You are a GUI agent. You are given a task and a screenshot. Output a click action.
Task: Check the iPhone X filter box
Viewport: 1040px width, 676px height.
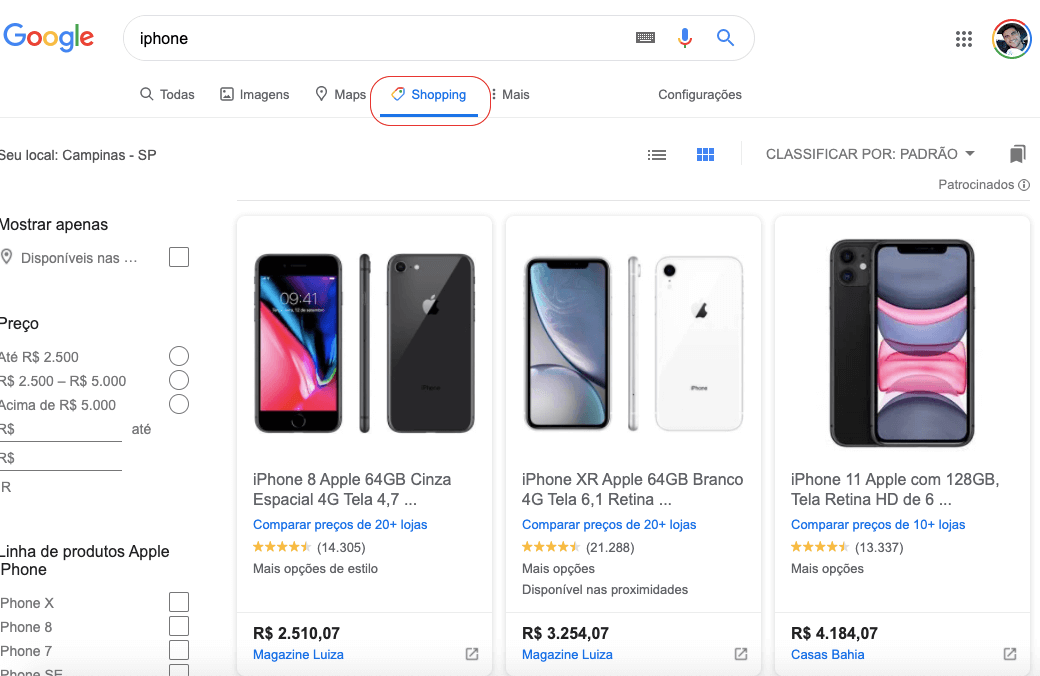tap(179, 603)
